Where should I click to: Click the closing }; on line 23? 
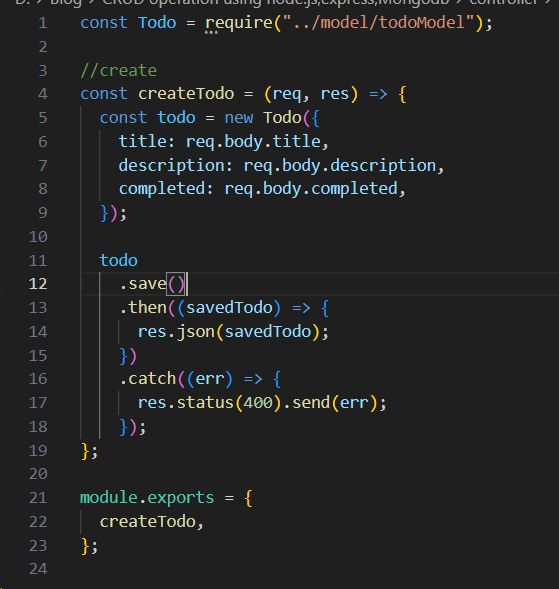(89, 546)
